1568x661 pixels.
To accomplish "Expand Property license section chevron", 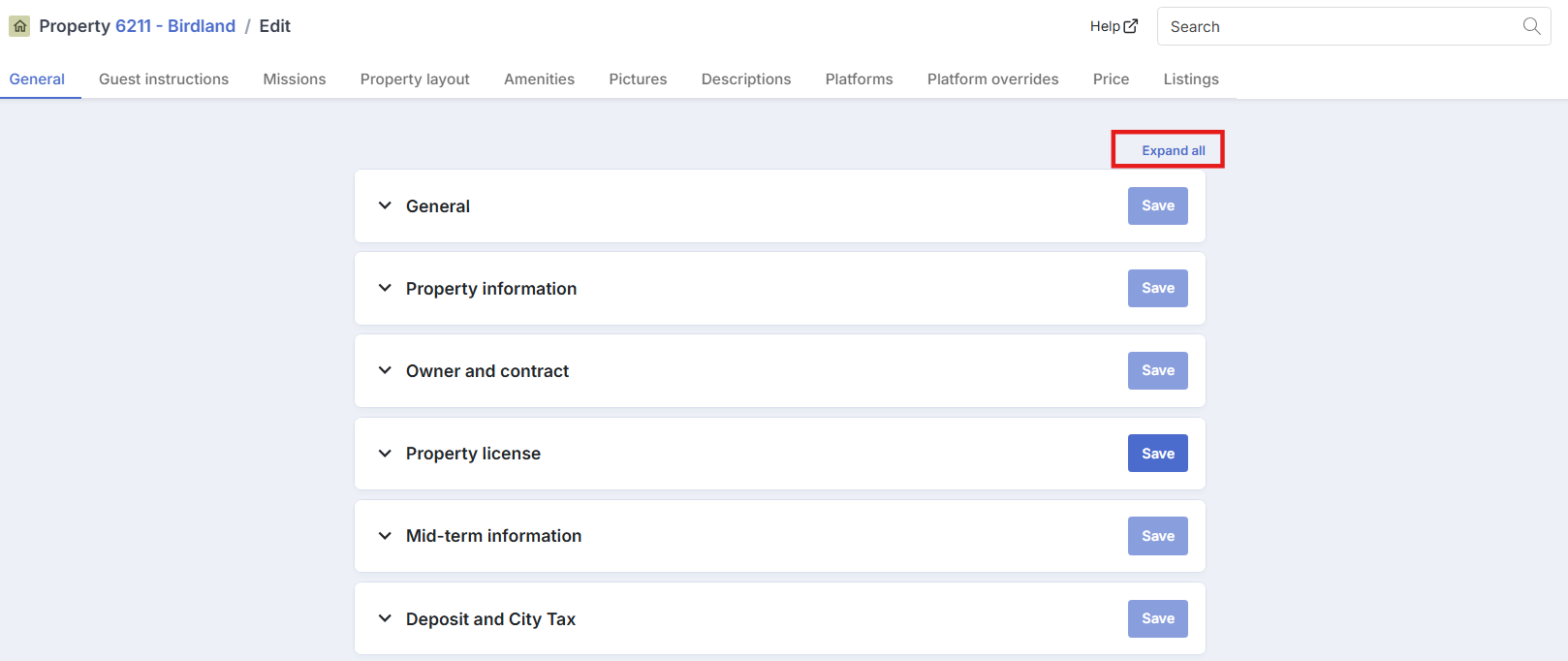I will [x=385, y=454].
